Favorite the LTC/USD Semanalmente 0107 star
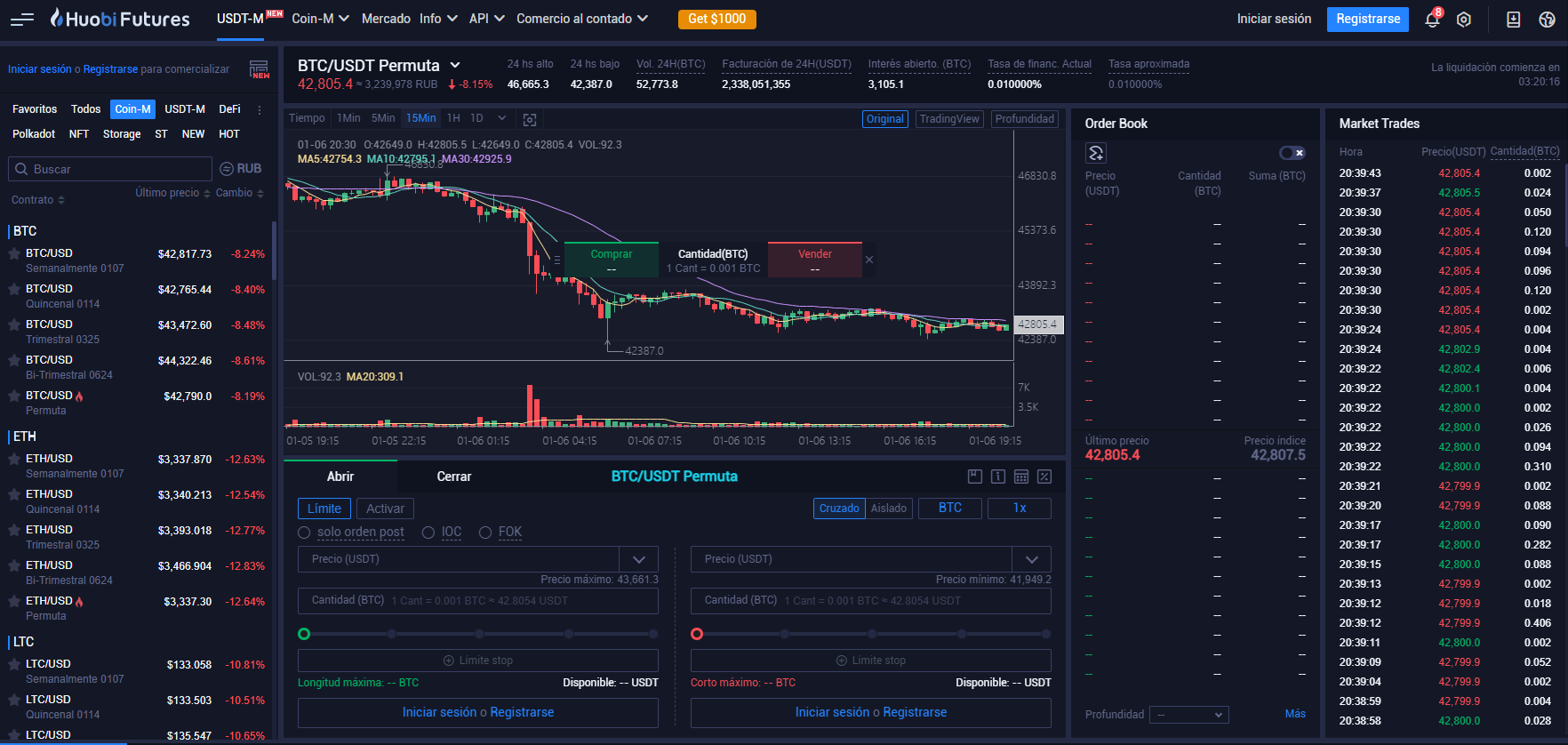Screen dimensions: 1568x745 tap(14, 664)
